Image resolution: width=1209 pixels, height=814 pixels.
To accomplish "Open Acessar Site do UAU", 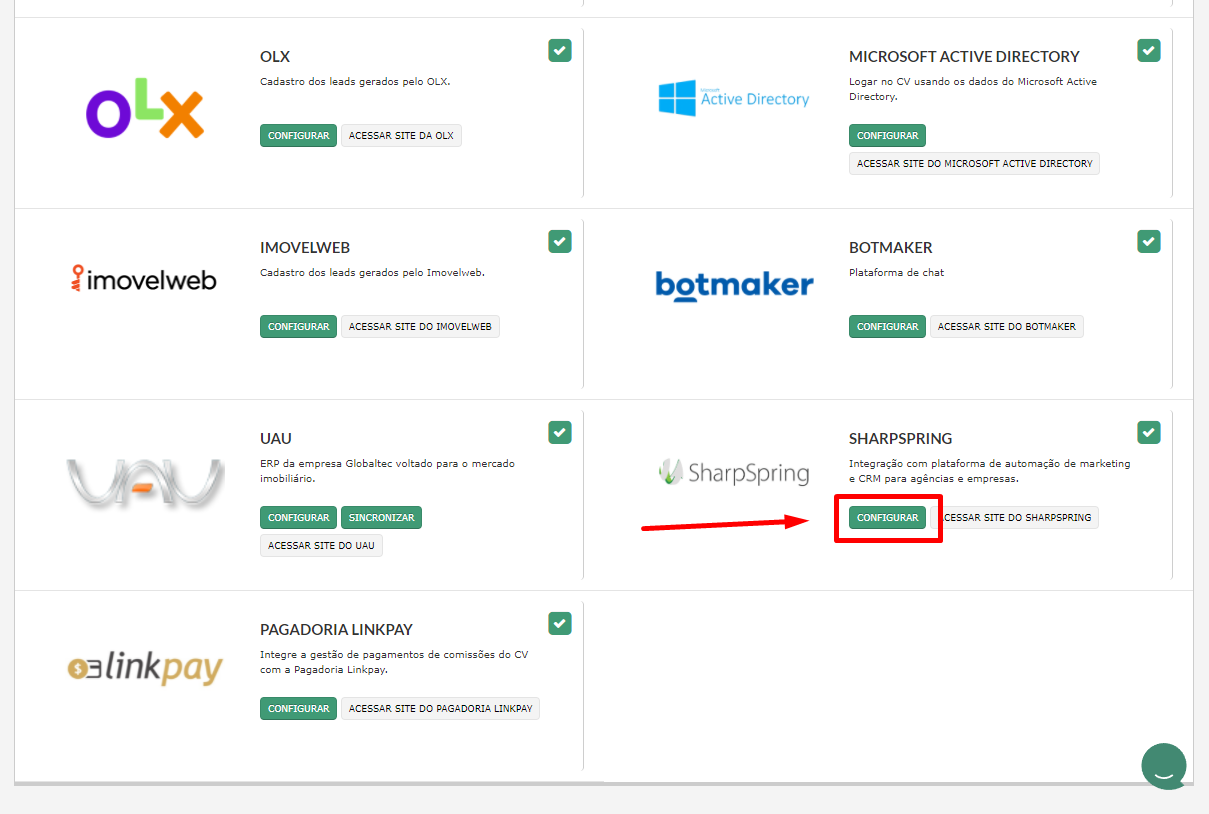I will pos(321,545).
